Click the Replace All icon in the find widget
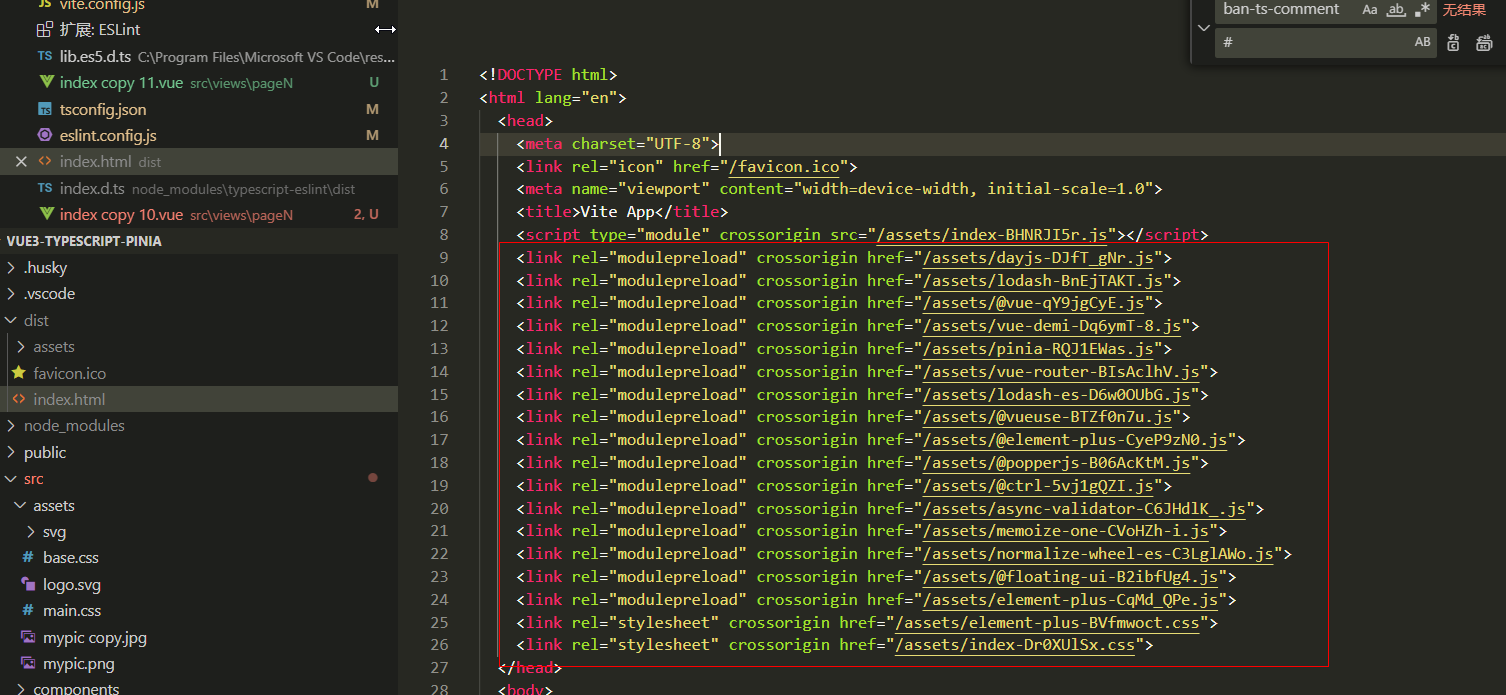1506x695 pixels. (1484, 42)
